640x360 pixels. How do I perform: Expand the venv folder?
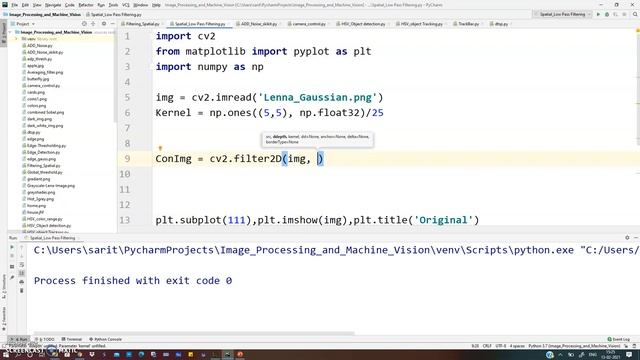click(x=17, y=39)
